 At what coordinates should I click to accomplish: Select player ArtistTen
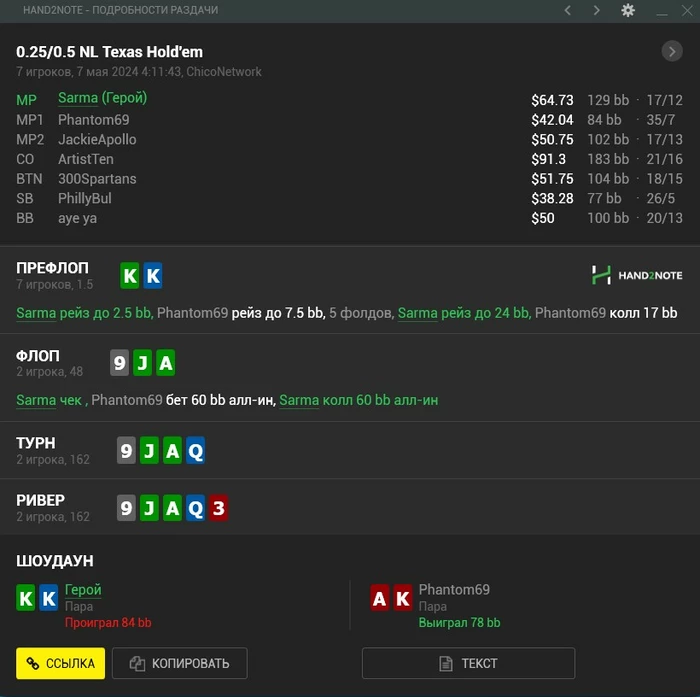[x=86, y=159]
